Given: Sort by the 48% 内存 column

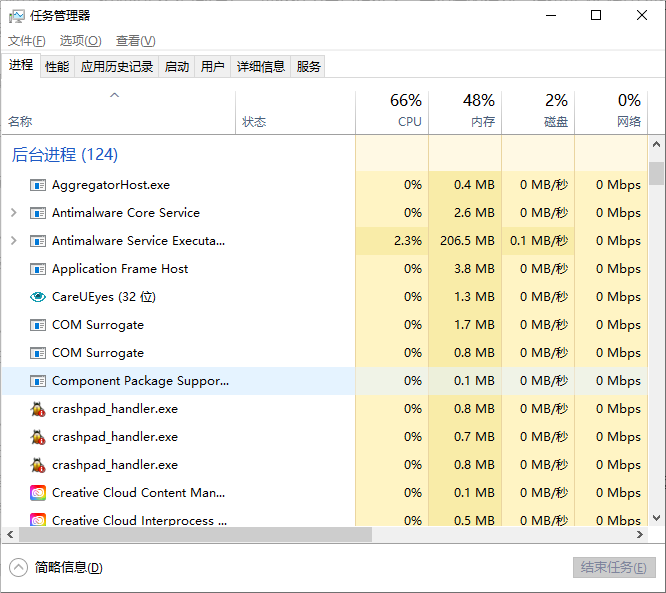Looking at the screenshot, I should 465,112.
